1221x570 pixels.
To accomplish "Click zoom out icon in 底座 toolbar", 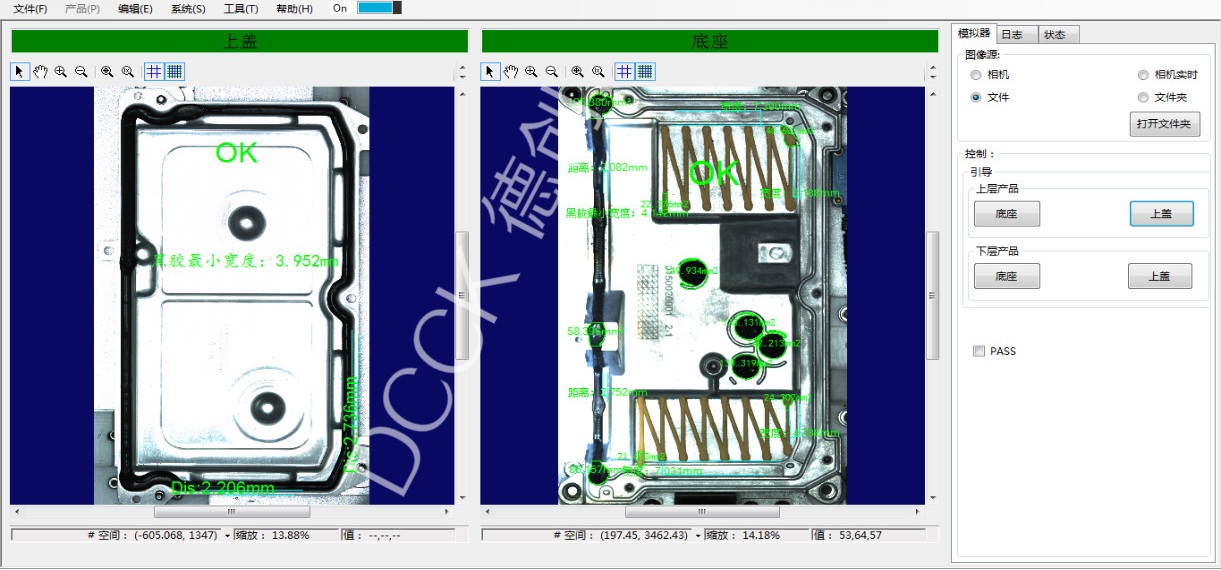I will (x=551, y=71).
